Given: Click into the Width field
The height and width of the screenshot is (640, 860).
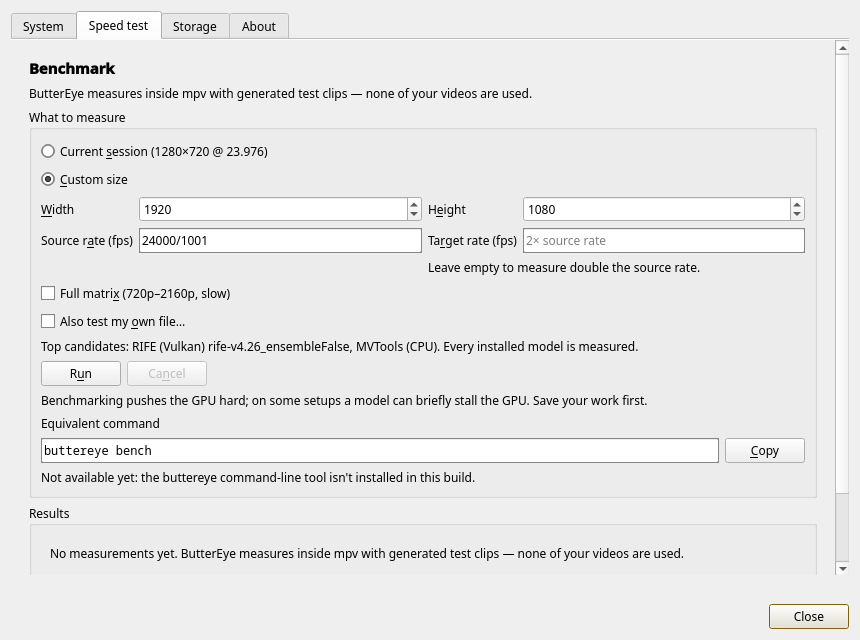Looking at the screenshot, I should coord(273,209).
